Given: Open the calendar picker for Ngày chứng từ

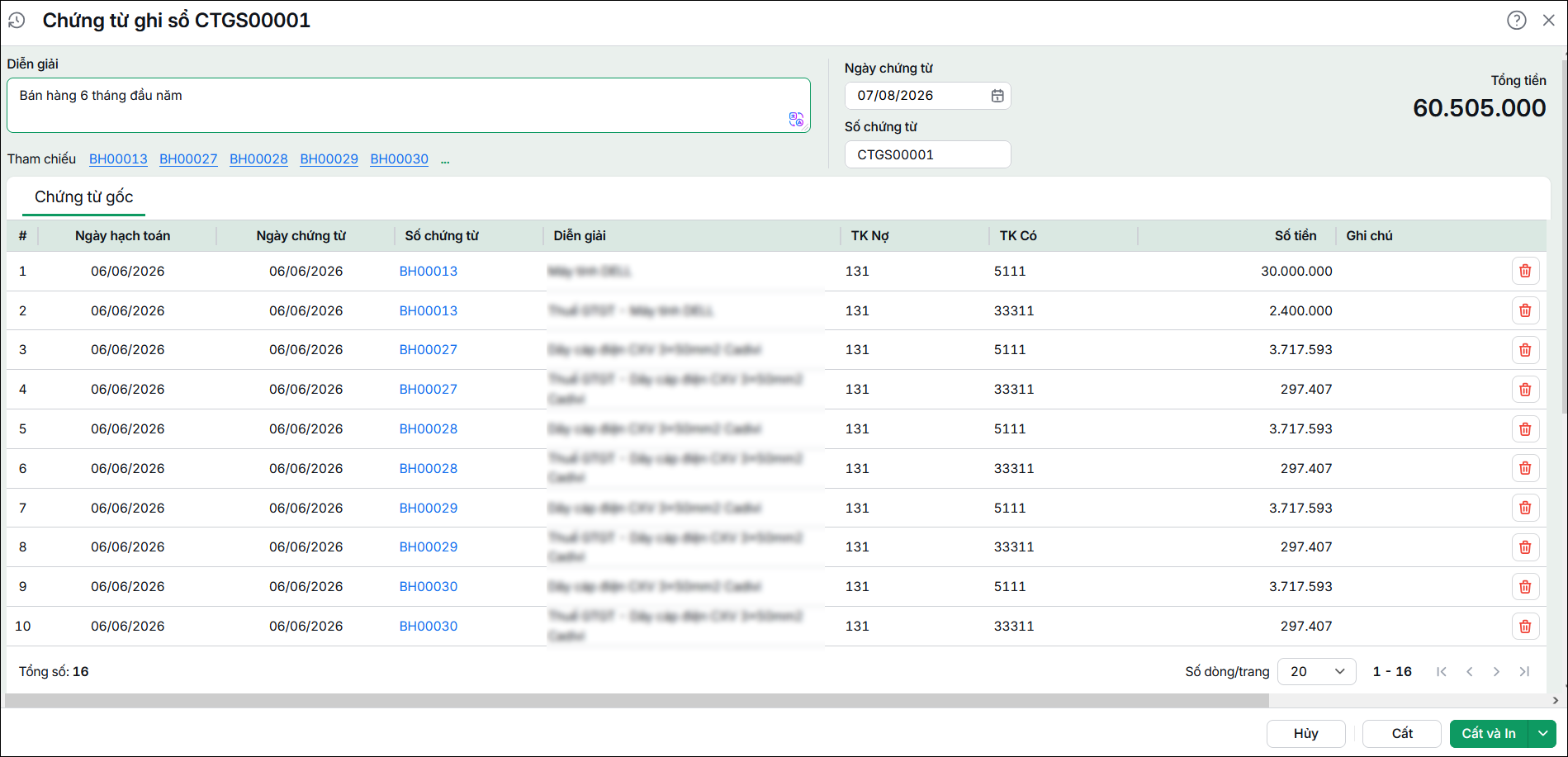Looking at the screenshot, I should pos(997,96).
